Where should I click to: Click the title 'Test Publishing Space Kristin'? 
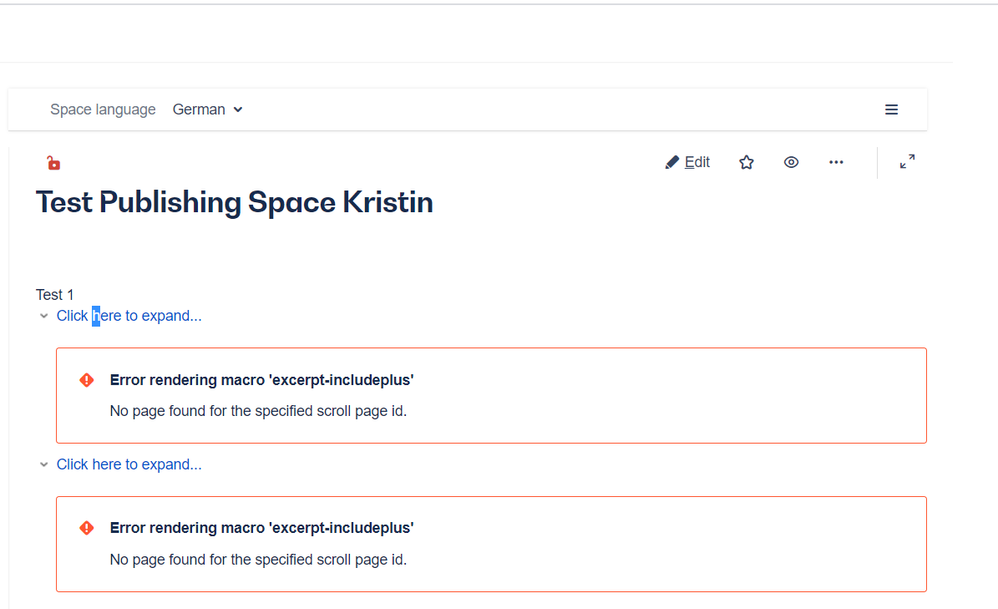(234, 202)
